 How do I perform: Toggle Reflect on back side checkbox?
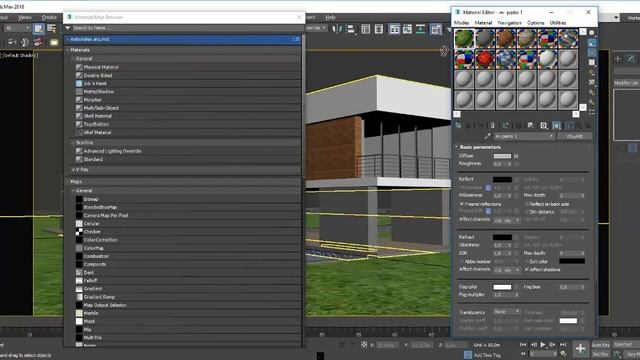click(x=527, y=204)
